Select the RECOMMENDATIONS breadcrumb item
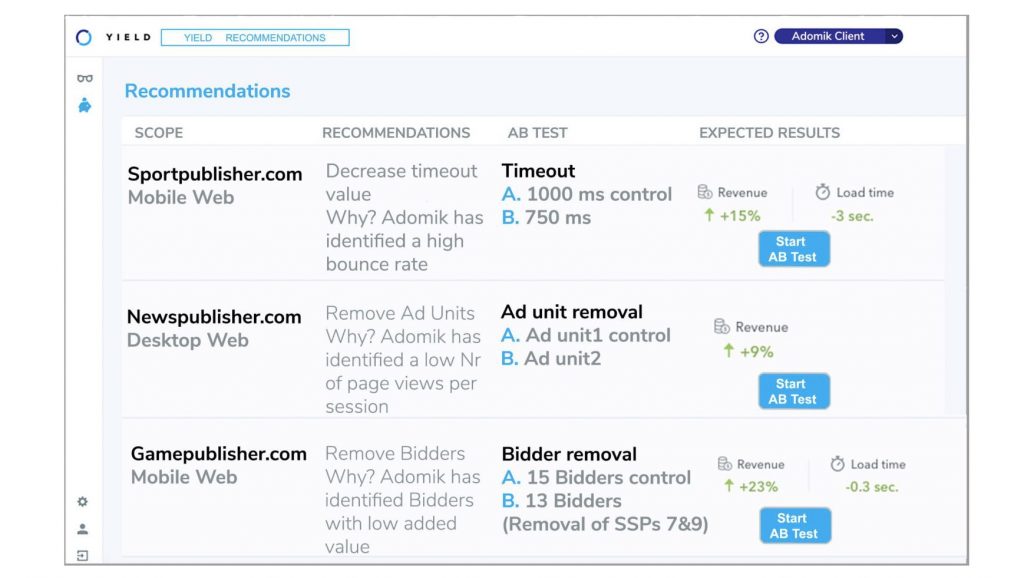 point(275,38)
